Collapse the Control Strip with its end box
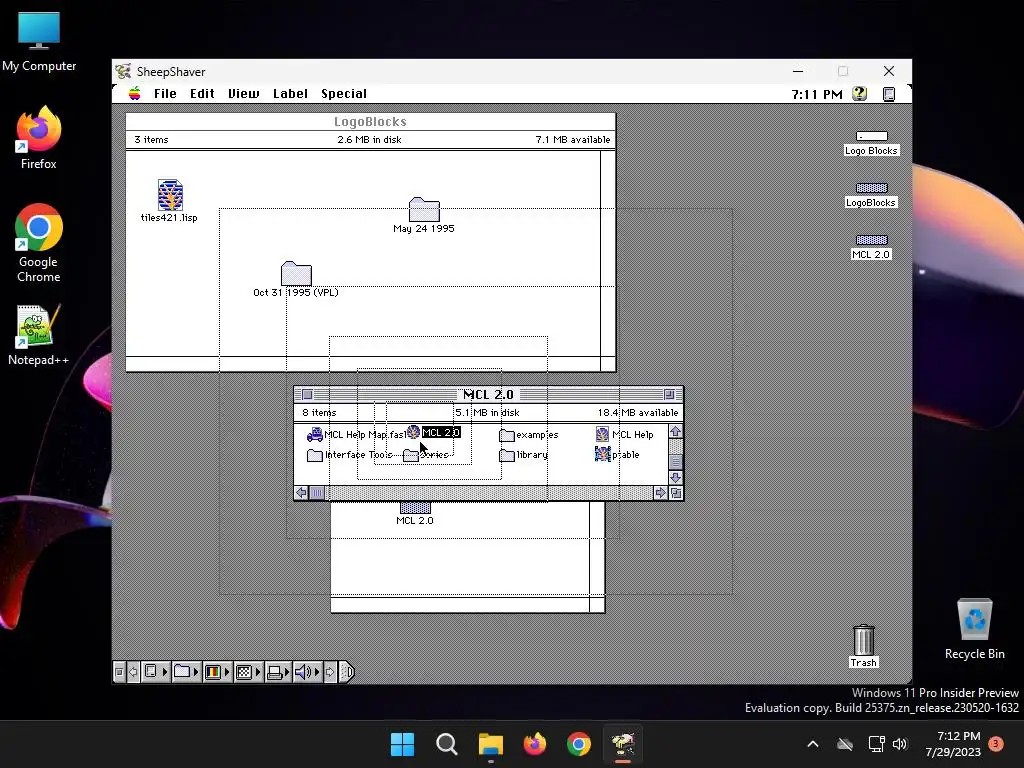1024x768 pixels. click(119, 671)
